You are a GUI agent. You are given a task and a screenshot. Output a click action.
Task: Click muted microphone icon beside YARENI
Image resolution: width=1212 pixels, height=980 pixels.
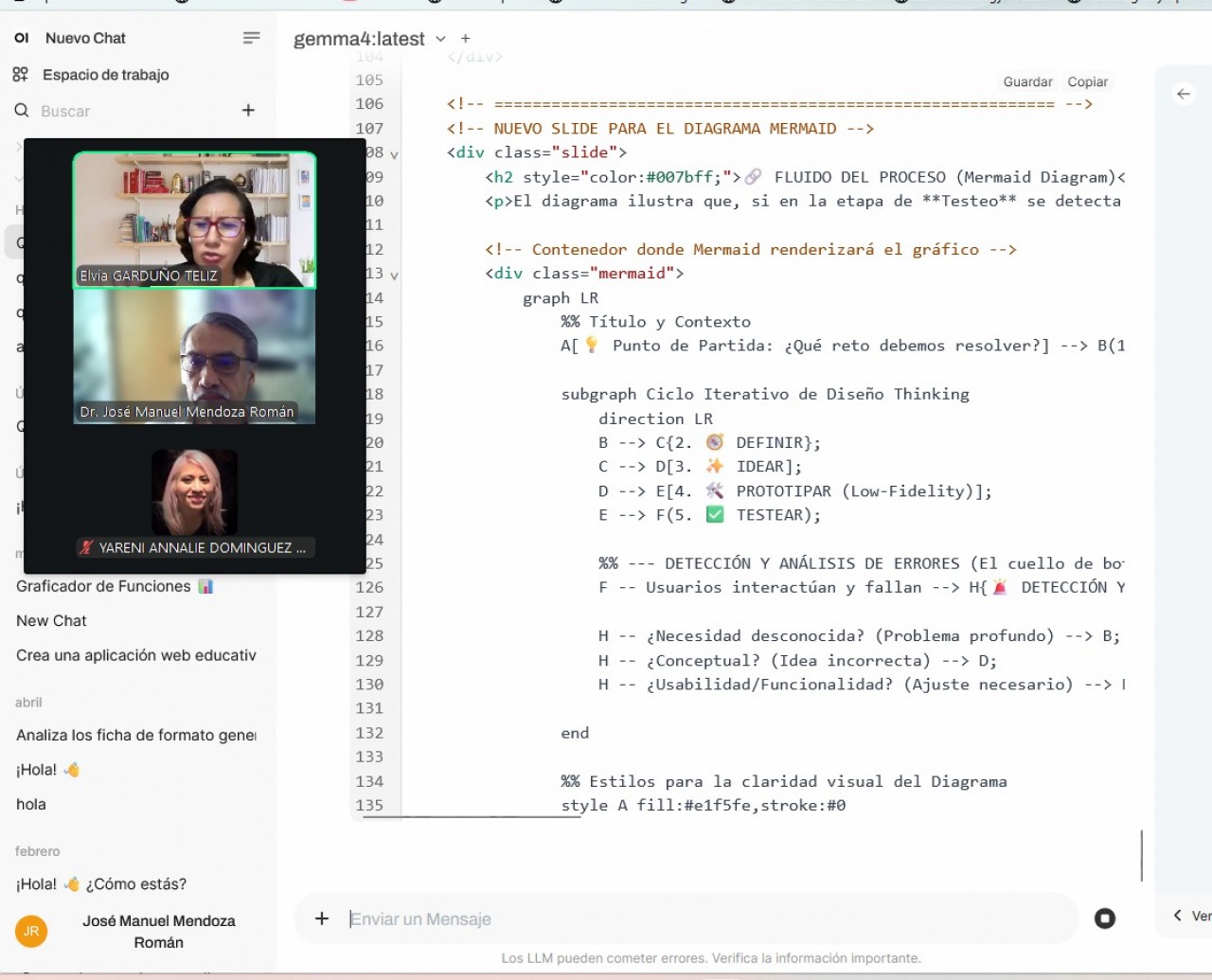87,547
